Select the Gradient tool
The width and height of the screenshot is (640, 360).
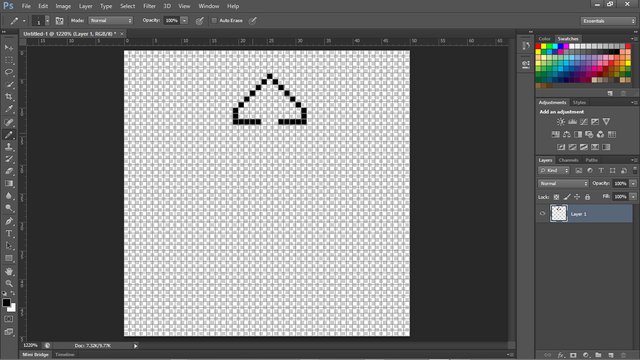point(9,183)
